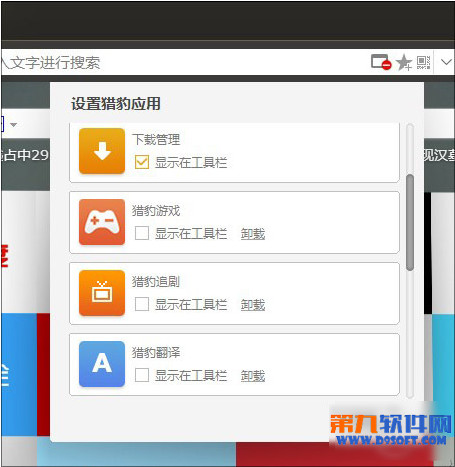The height and width of the screenshot is (467, 455).
Task: Uncheck 显示在工具栏 for 下载管理
Action: [142, 162]
